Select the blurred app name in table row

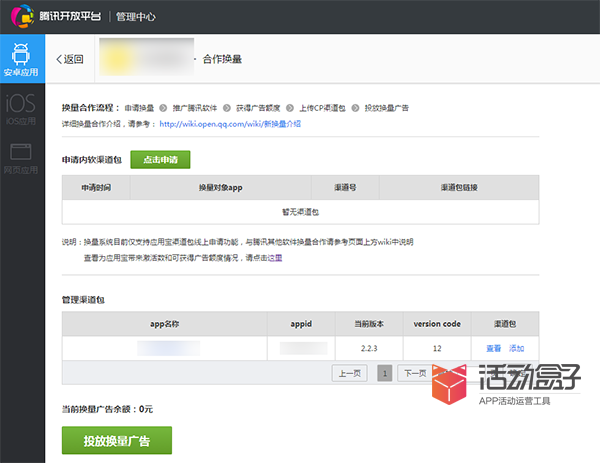click(x=168, y=348)
